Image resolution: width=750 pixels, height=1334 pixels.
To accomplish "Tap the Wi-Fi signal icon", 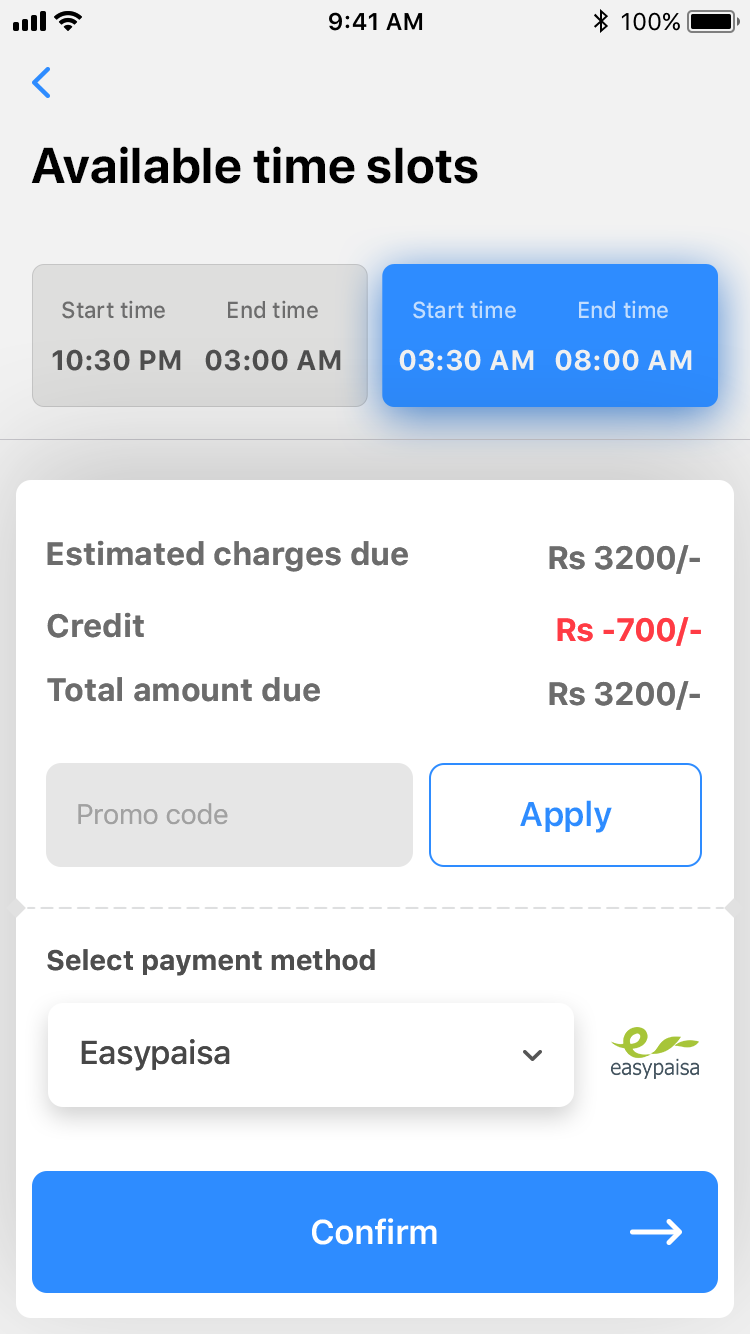I will pyautogui.click(x=69, y=21).
